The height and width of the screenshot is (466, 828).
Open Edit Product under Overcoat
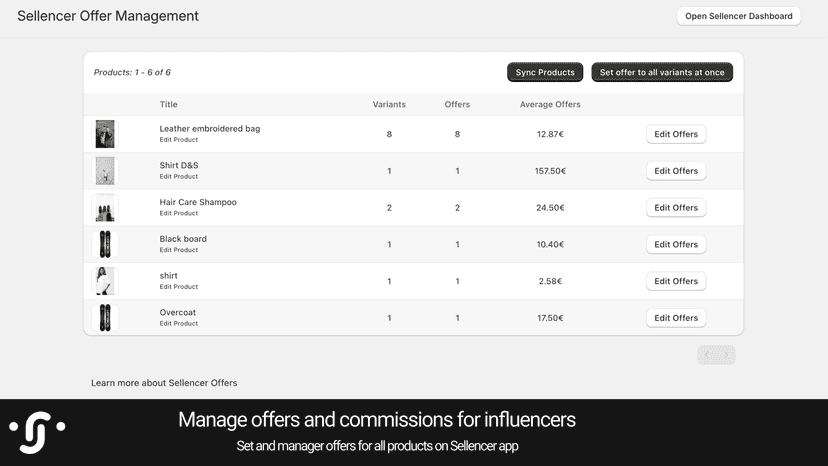(x=178, y=323)
